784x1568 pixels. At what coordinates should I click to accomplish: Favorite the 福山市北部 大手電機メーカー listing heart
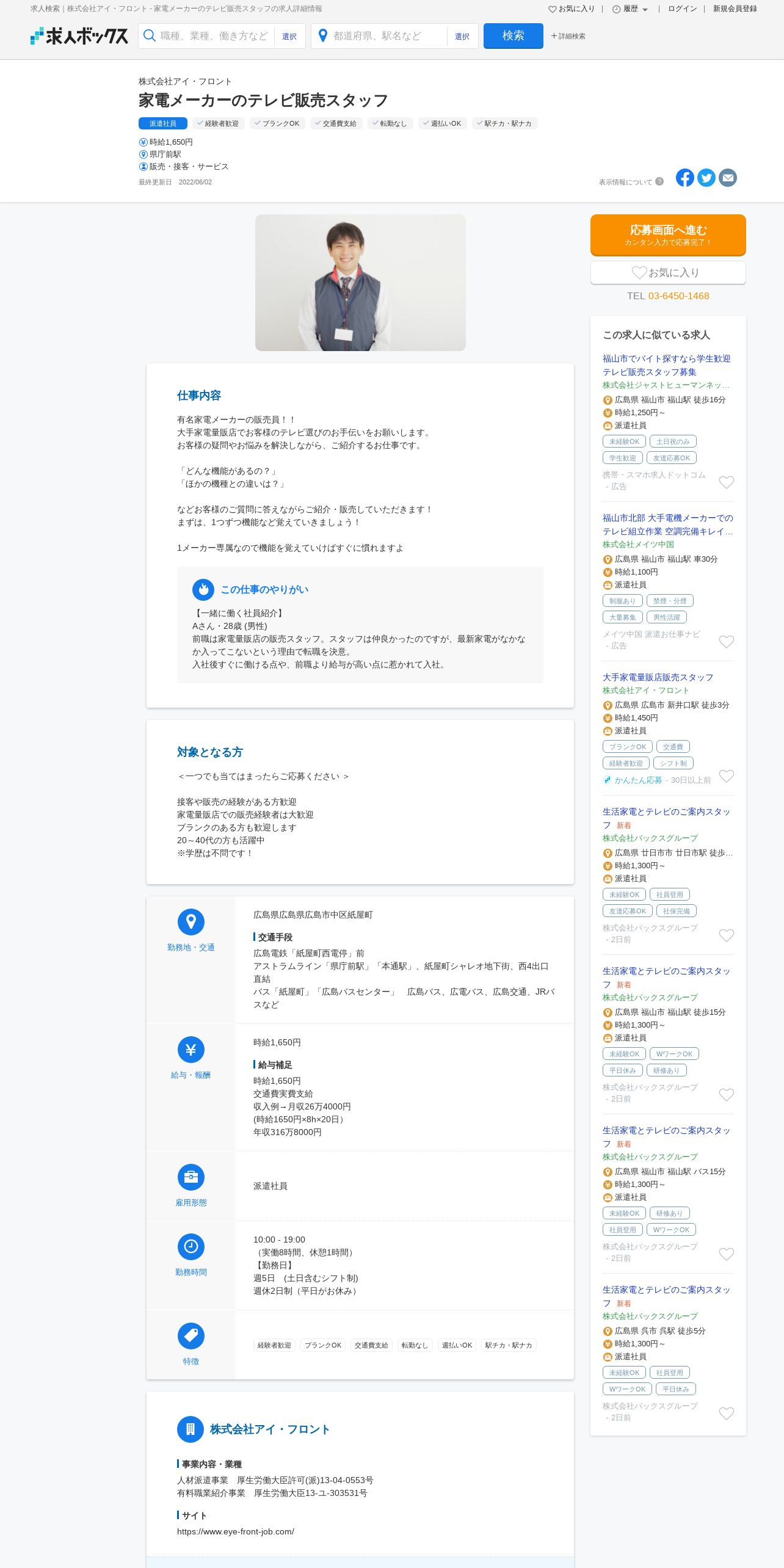726,642
